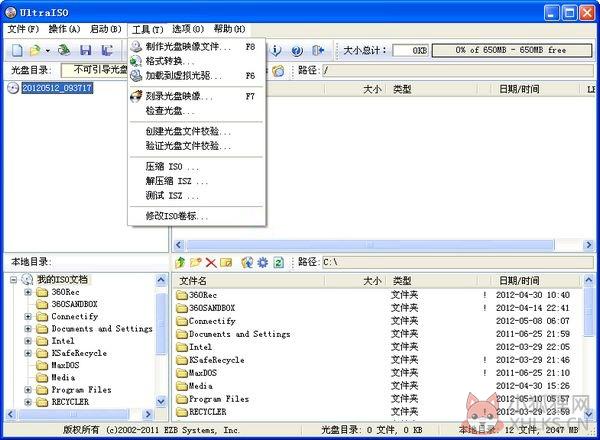Select Connectify row in file list

click(x=377, y=321)
